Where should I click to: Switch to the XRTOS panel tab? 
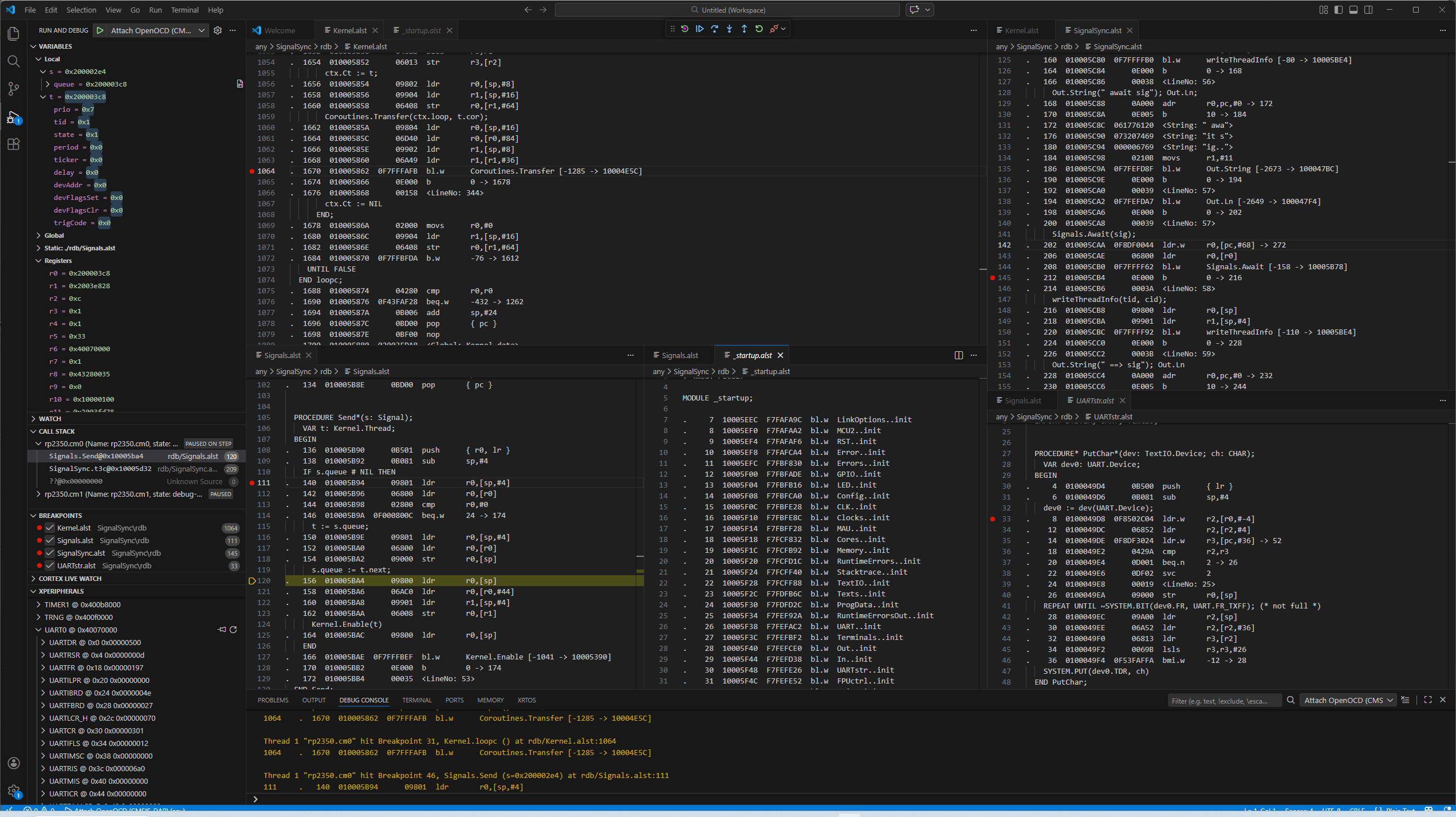pyautogui.click(x=526, y=700)
